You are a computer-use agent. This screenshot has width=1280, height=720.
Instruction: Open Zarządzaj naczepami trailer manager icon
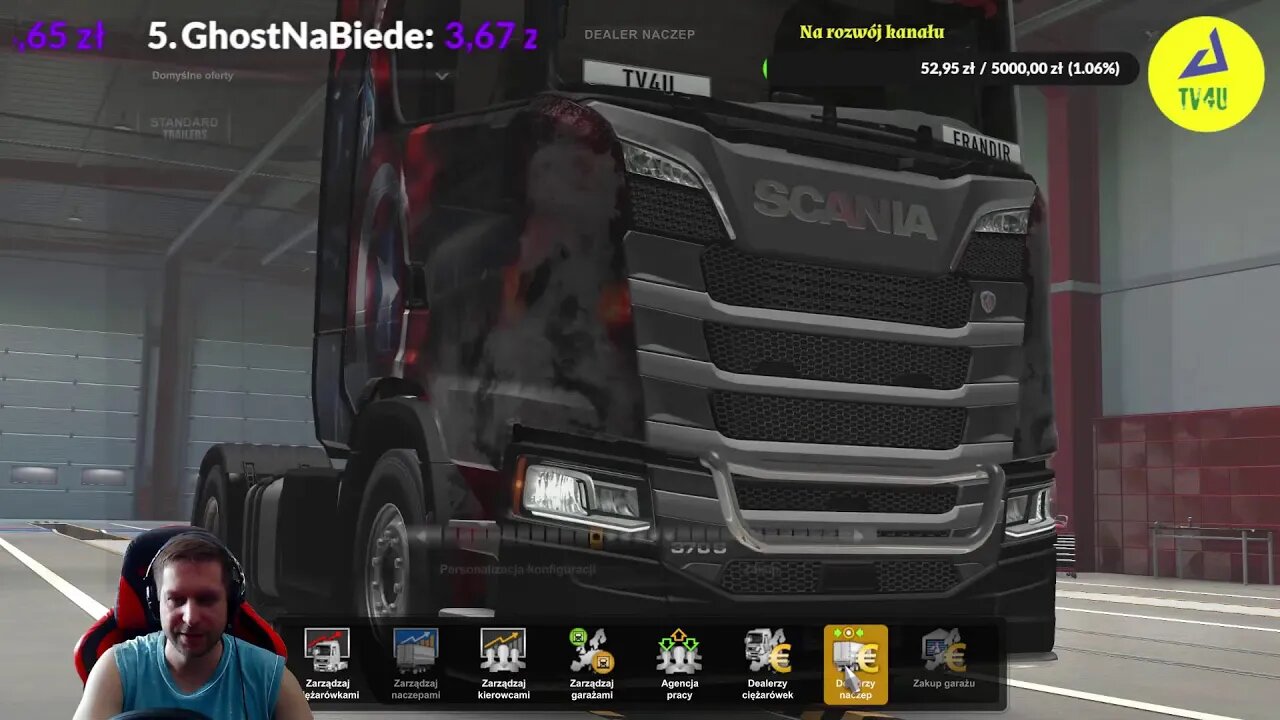[415, 664]
